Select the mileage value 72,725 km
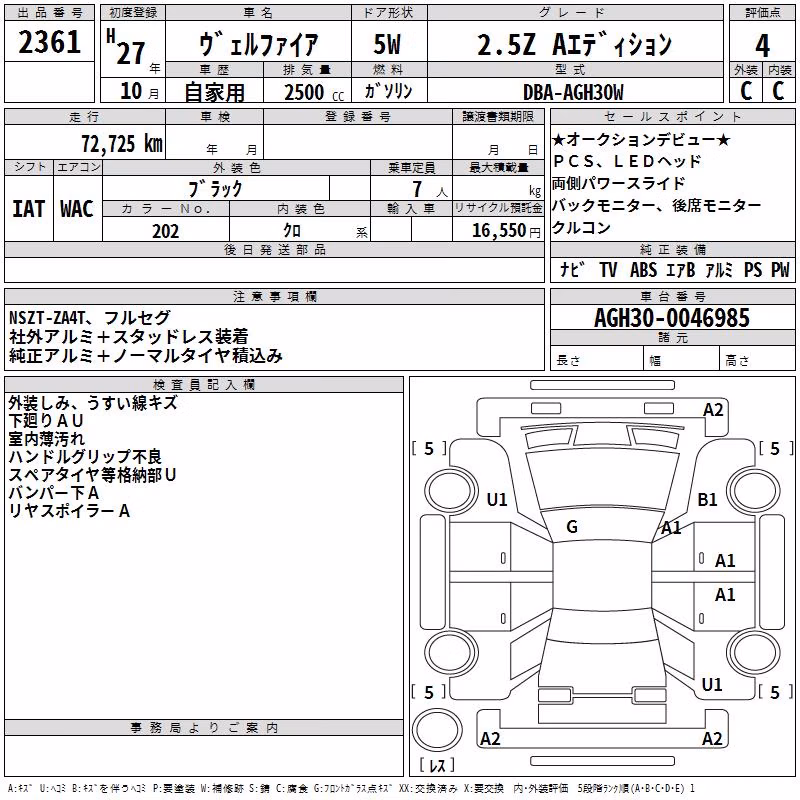The width and height of the screenshot is (800, 800). pyautogui.click(x=122, y=144)
